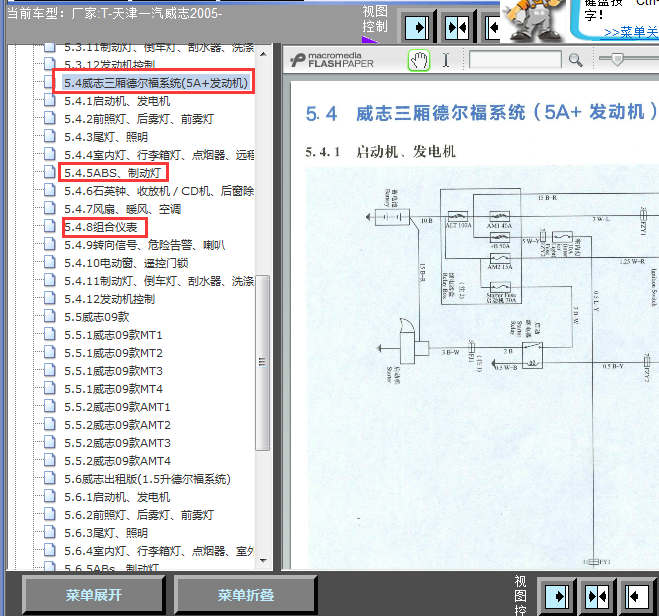Click the 当前车型 vehicle model header text
Screen dimensions: 659x616
[114, 13]
